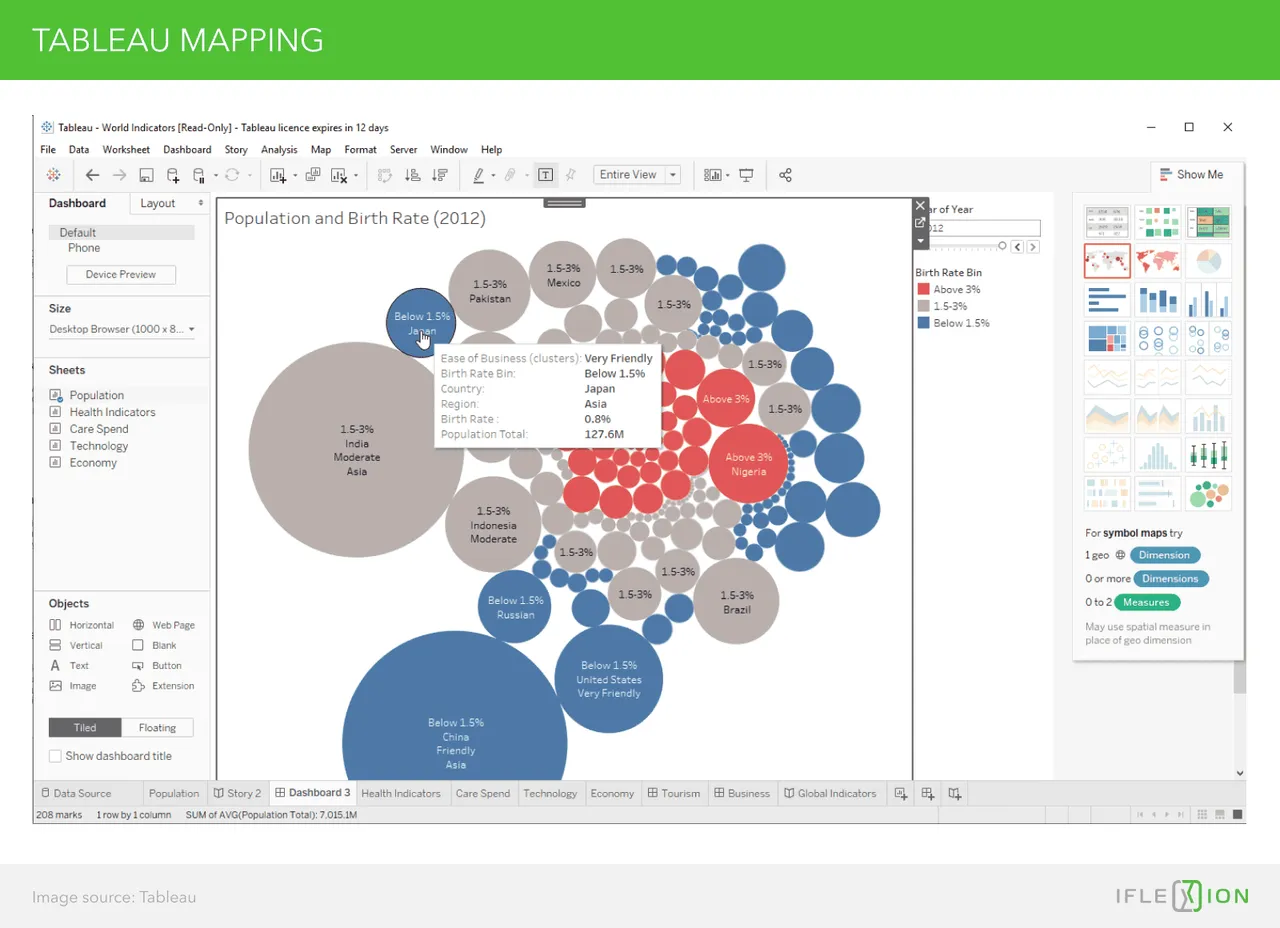The image size is (1280, 928).
Task: Select the Phone device layout entry
Action: coord(84,248)
